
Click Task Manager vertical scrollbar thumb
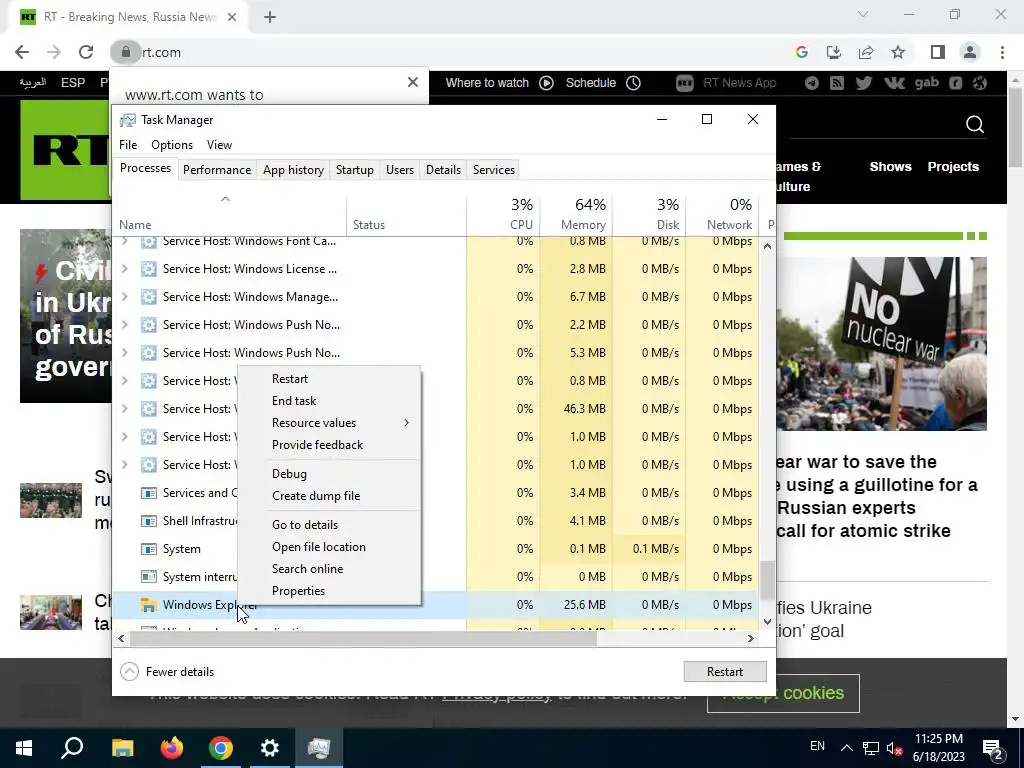coord(767,580)
